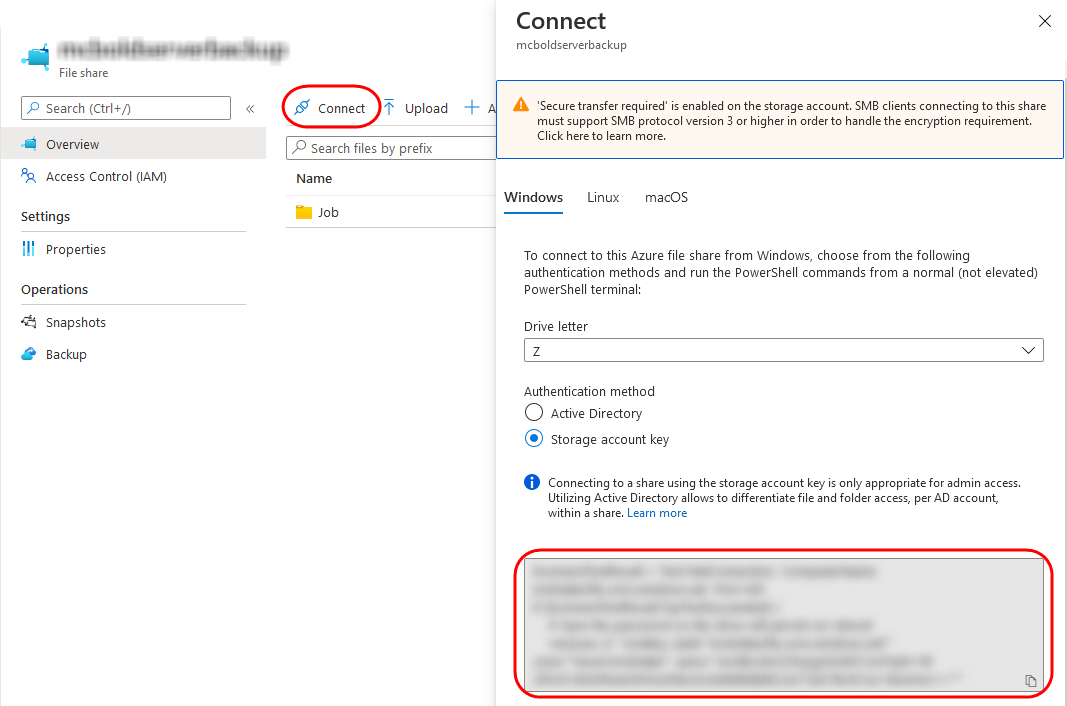Select Active Directory authentication method
The height and width of the screenshot is (706, 1067).
click(534, 413)
